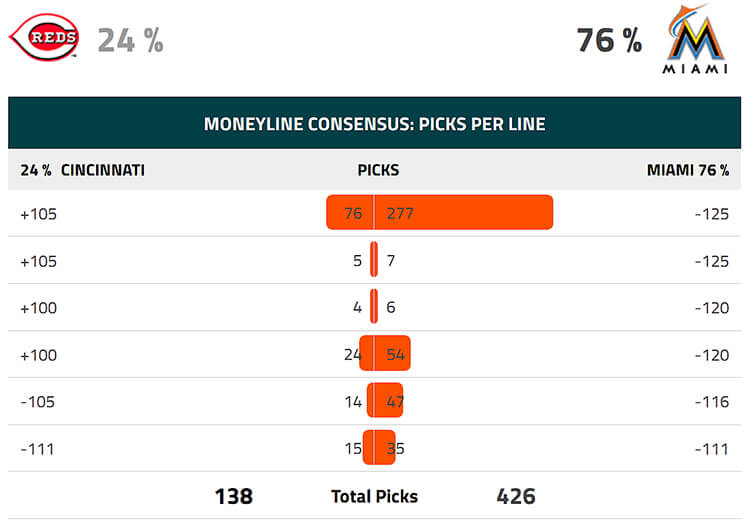Click the Cincinnati Reds logo

click(44, 37)
